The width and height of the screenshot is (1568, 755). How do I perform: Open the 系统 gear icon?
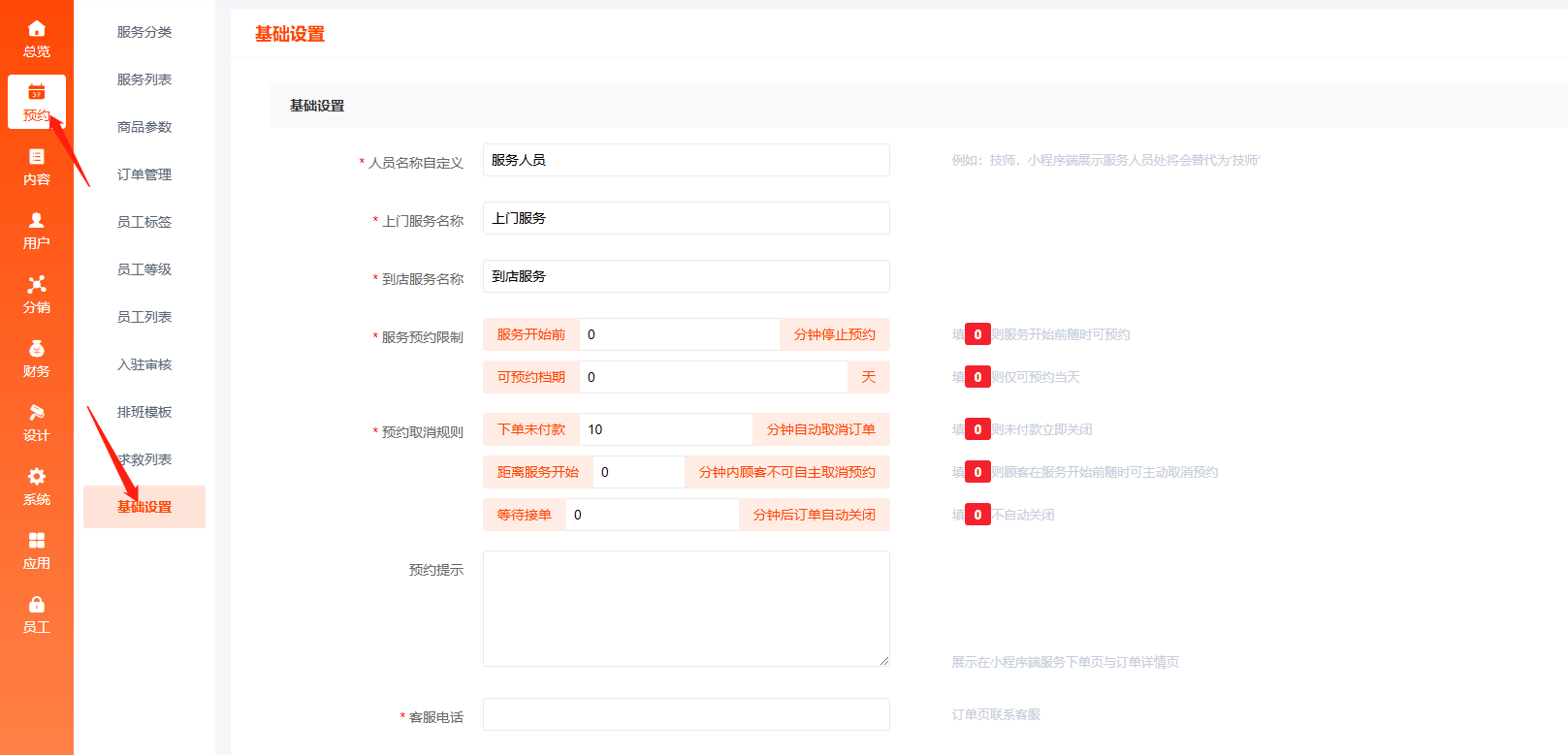pos(37,477)
